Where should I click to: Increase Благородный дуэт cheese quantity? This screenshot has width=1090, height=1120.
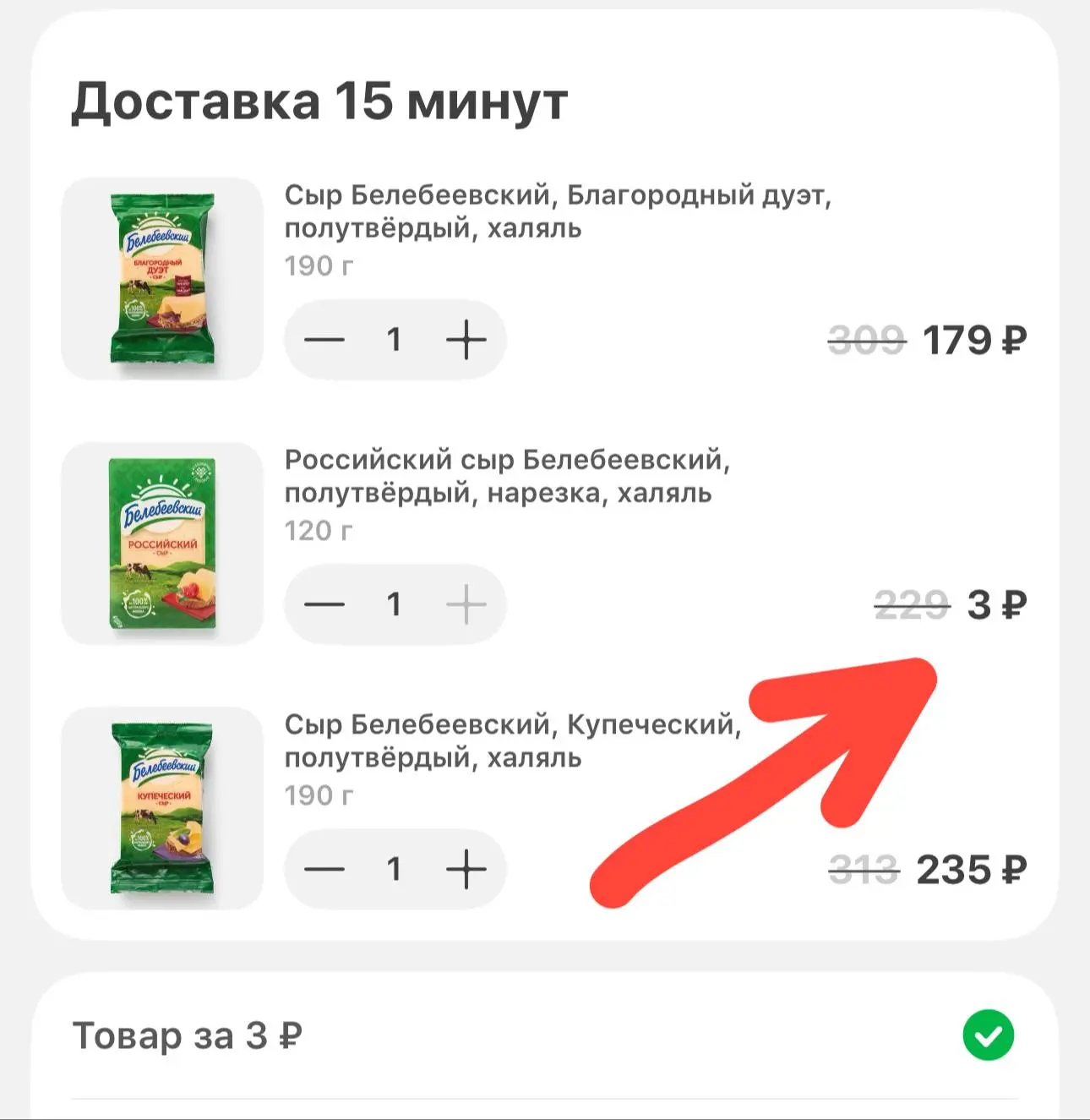tap(466, 340)
